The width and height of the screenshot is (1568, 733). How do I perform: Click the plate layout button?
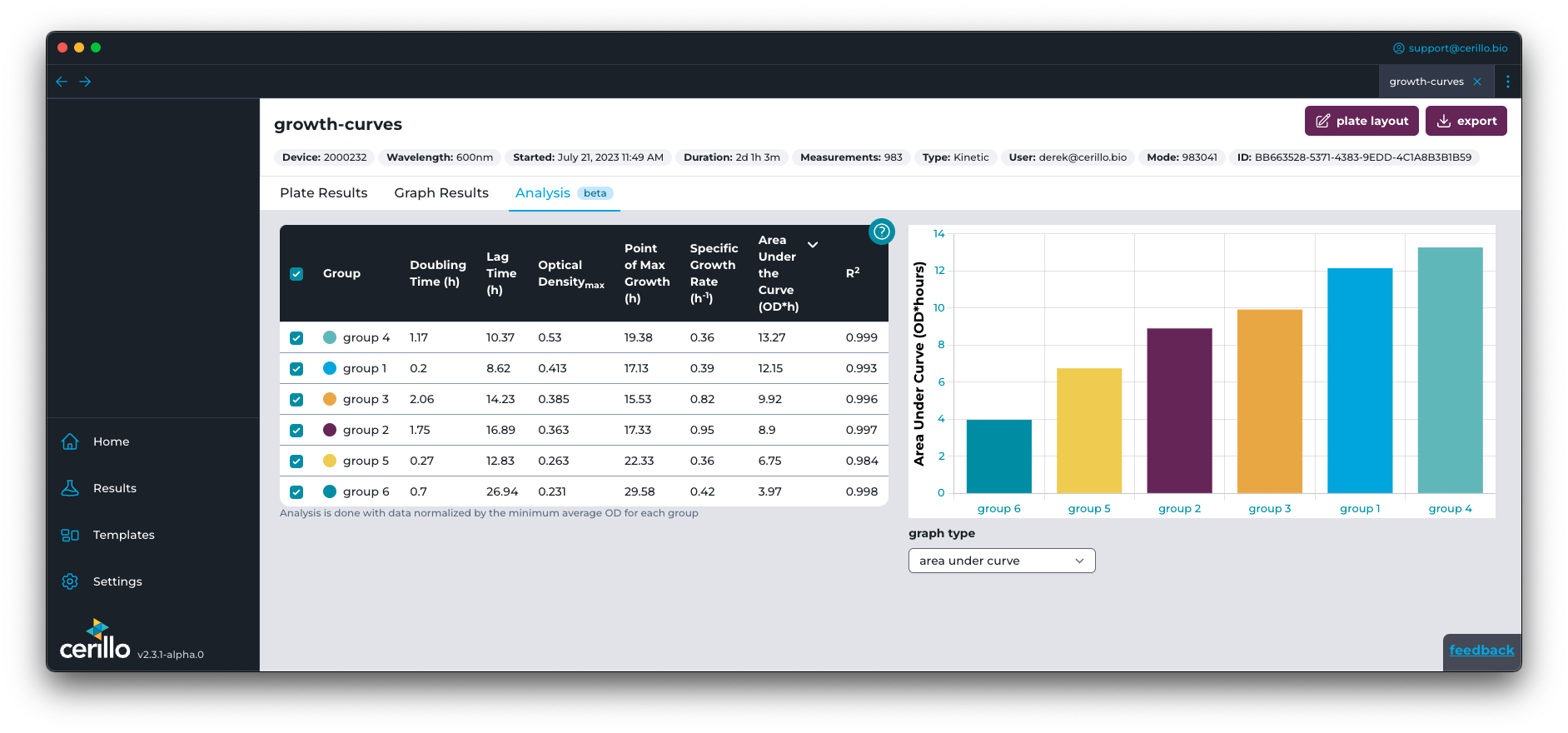point(1361,121)
